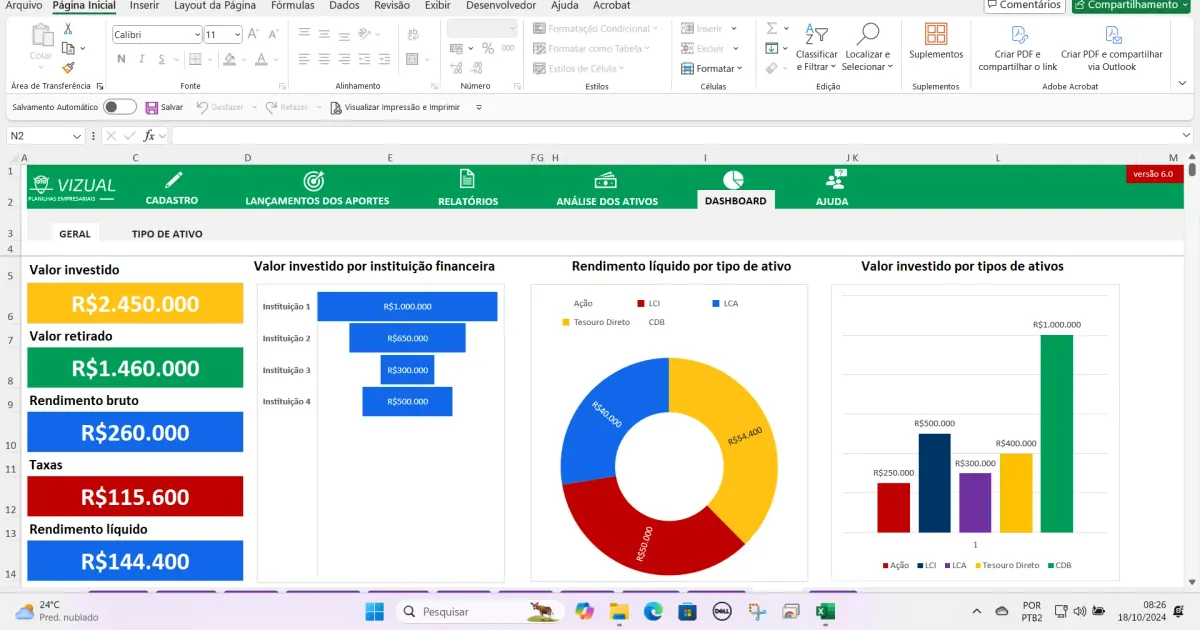
Task: Open Suplementos add-ins icon
Action: coord(936,35)
